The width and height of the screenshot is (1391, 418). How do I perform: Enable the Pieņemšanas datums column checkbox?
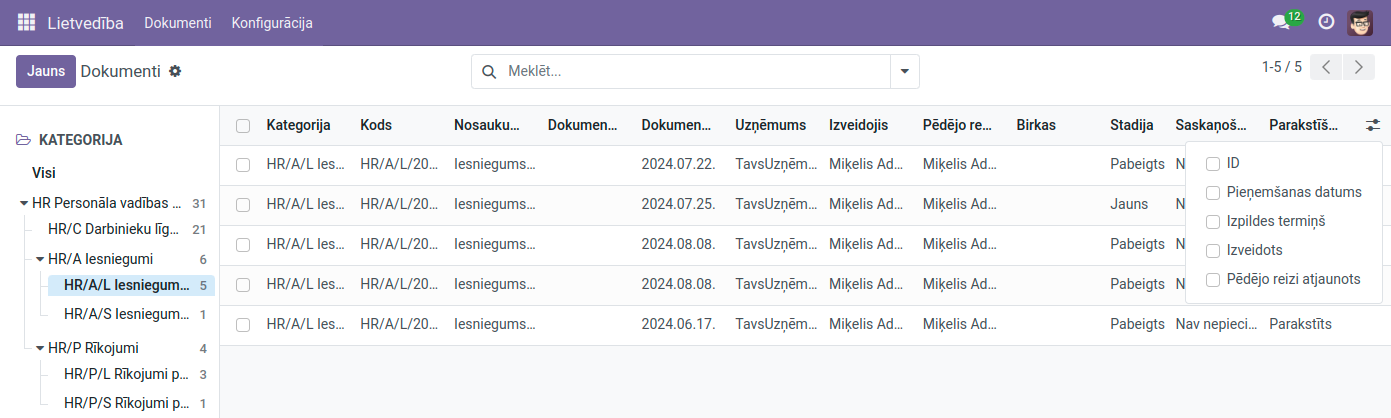tap(1213, 192)
